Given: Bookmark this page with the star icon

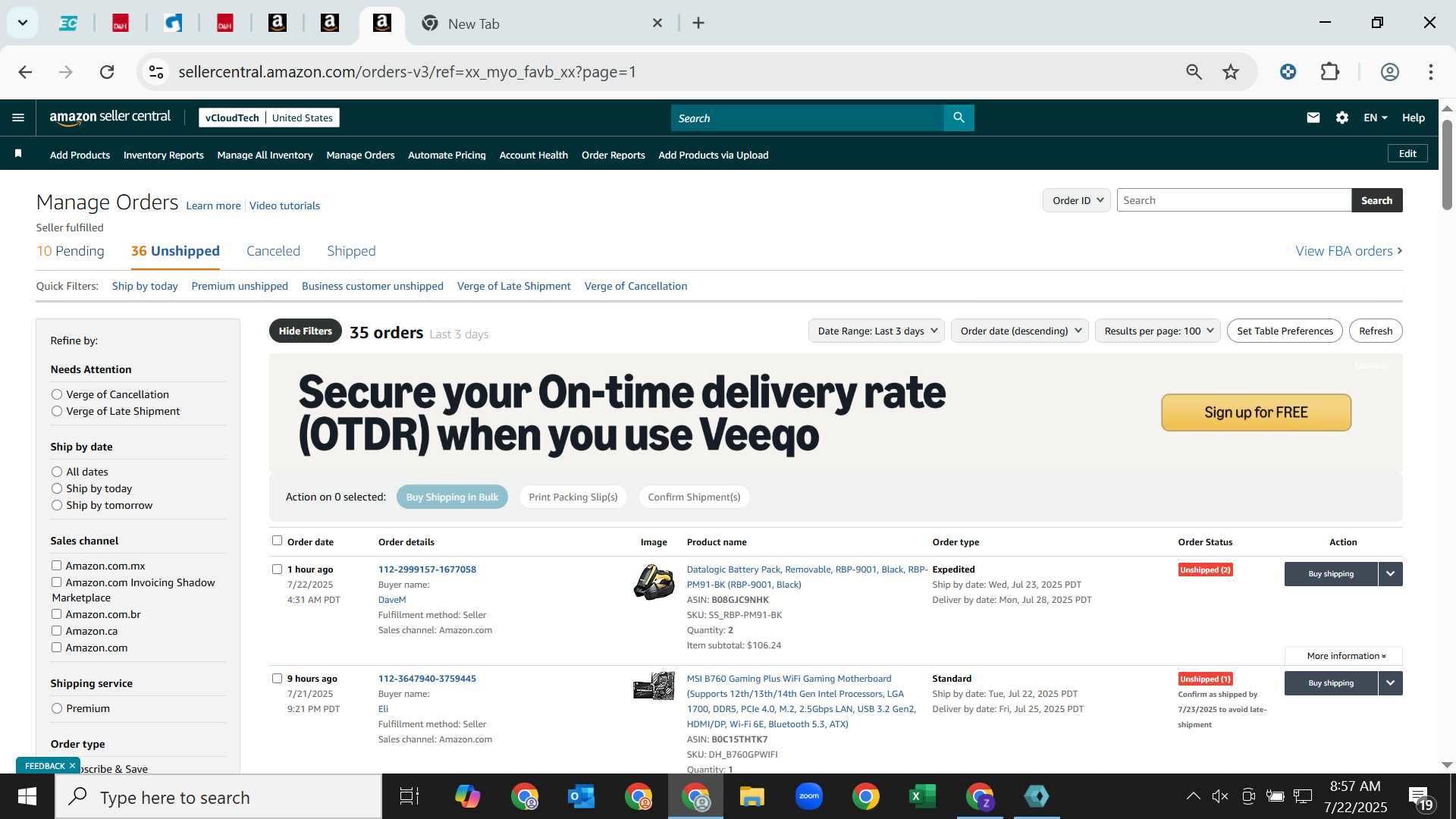Looking at the screenshot, I should 1231,72.
